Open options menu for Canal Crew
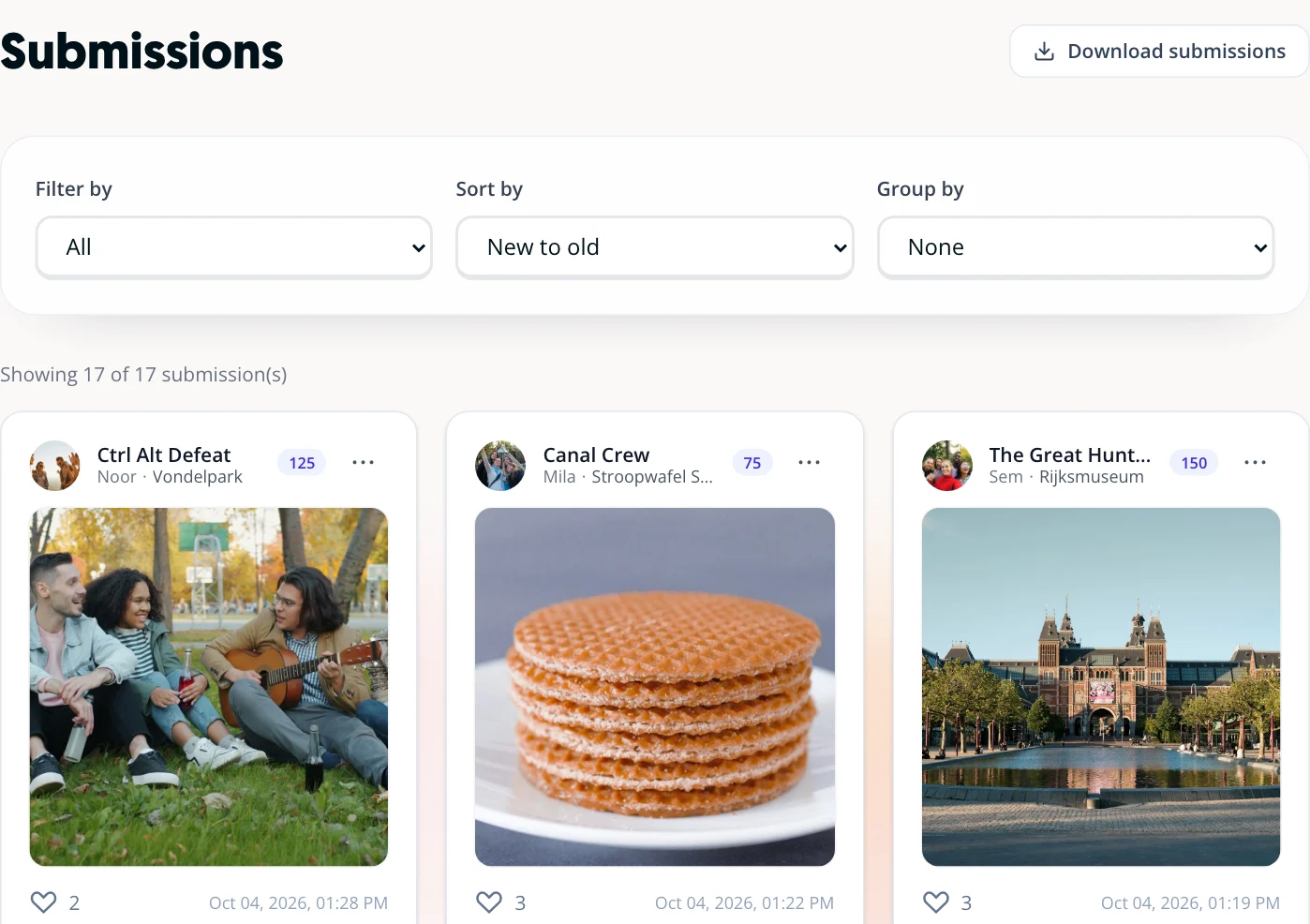Screen dimensions: 1310x924 [x=810, y=463]
